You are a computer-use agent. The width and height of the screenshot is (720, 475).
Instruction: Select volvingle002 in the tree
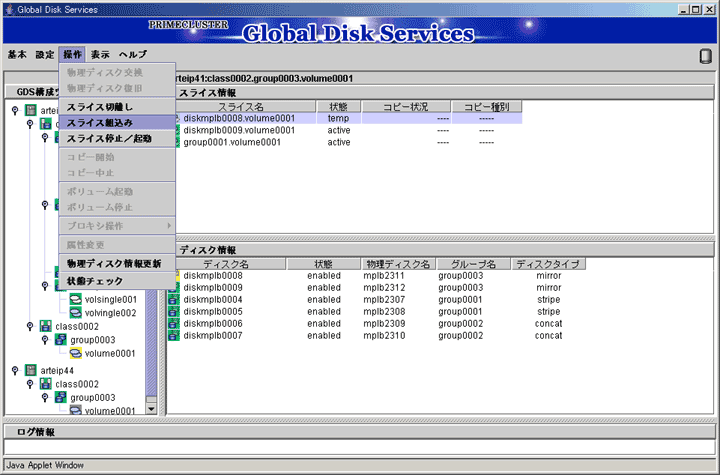[x=111, y=313]
